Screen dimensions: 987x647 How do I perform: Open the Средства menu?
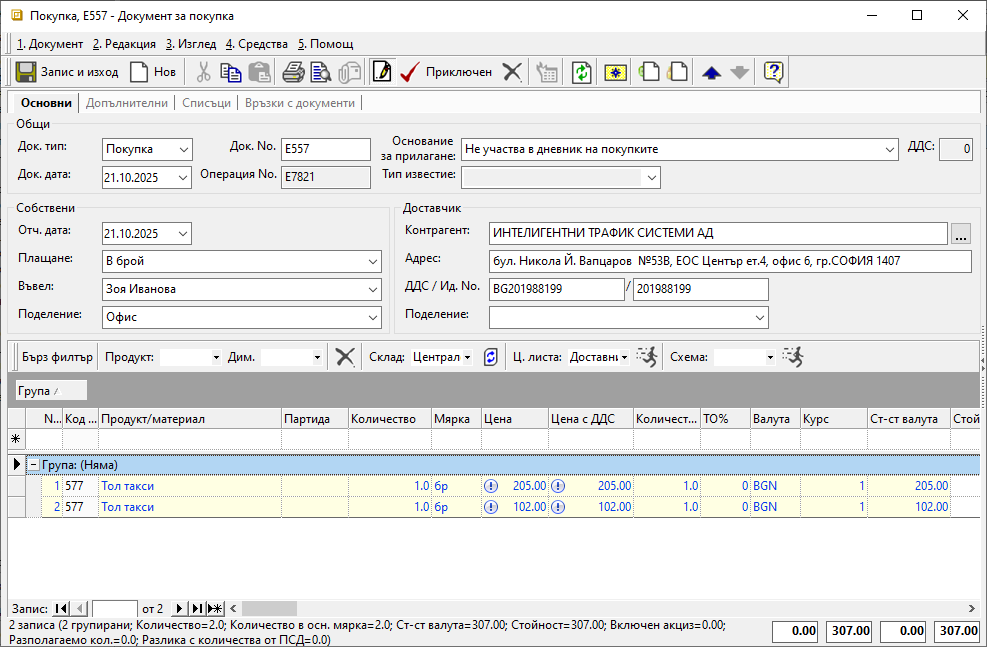click(256, 44)
